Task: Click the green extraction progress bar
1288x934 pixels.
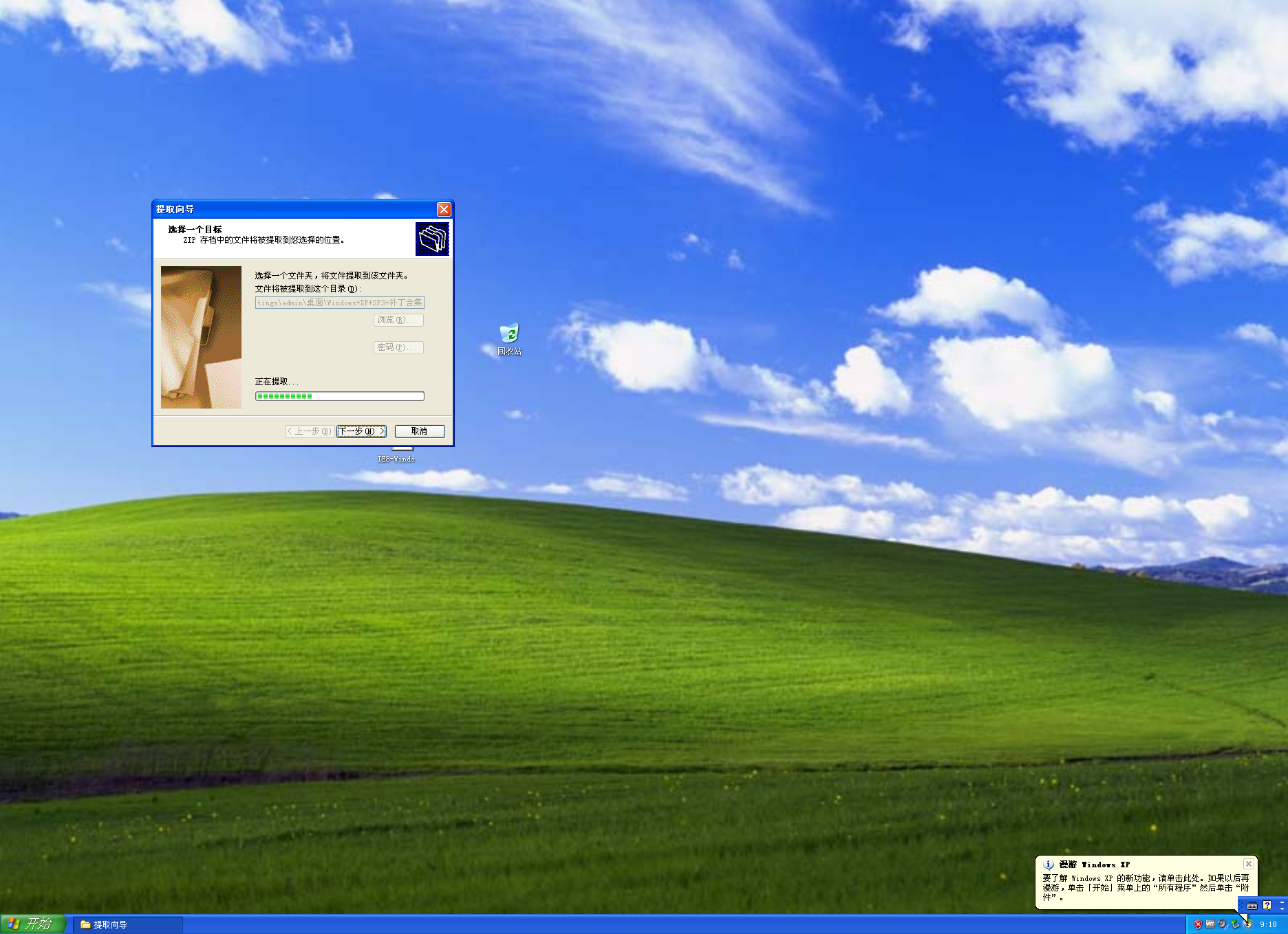Action: [340, 396]
